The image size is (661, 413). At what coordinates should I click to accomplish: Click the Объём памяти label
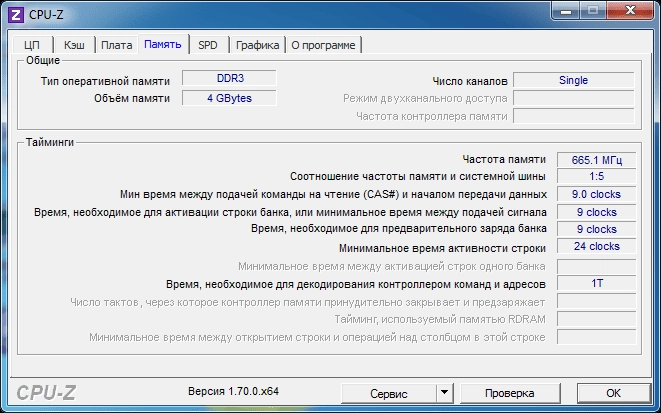(132, 98)
